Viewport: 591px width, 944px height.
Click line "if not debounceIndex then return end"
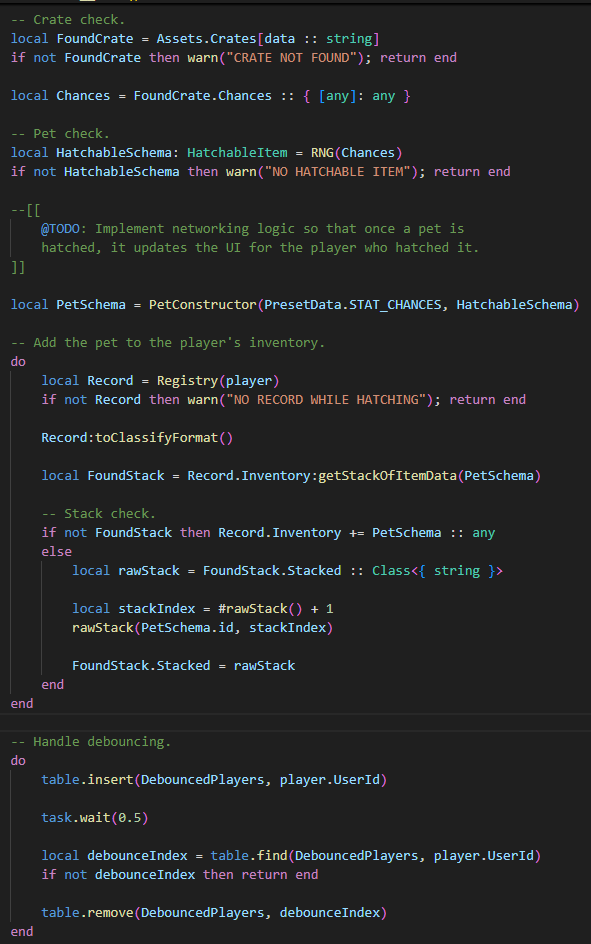[x=179, y=875]
